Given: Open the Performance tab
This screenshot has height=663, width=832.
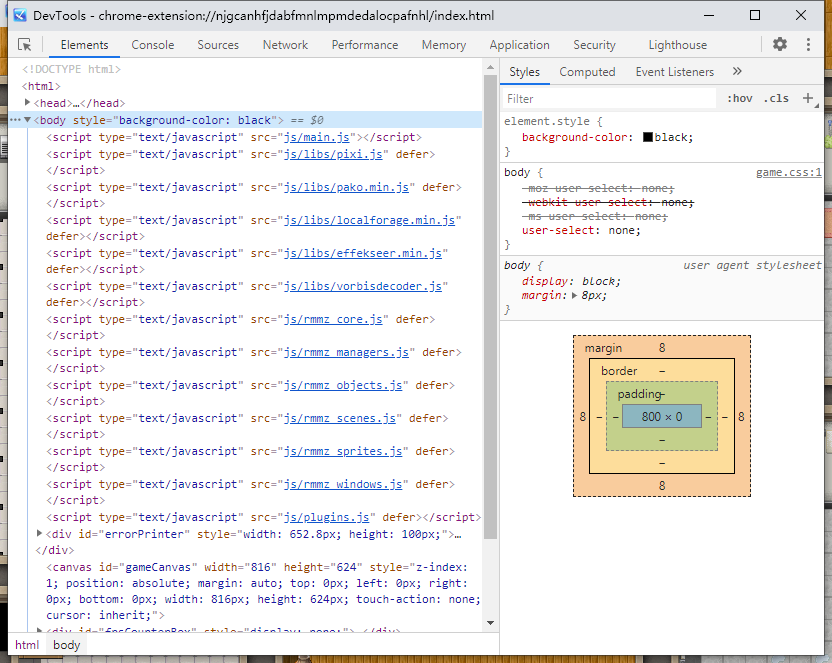Looking at the screenshot, I should point(365,45).
